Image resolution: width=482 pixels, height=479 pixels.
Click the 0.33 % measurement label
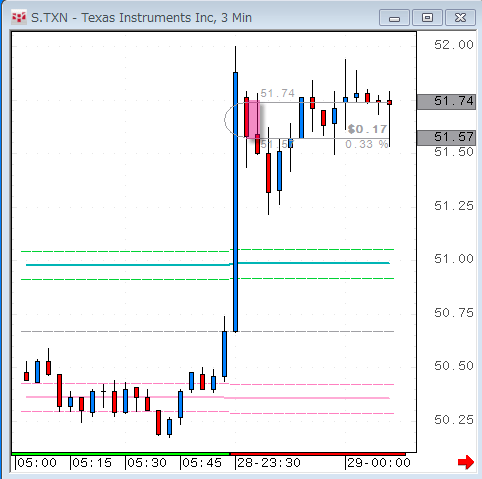point(367,144)
